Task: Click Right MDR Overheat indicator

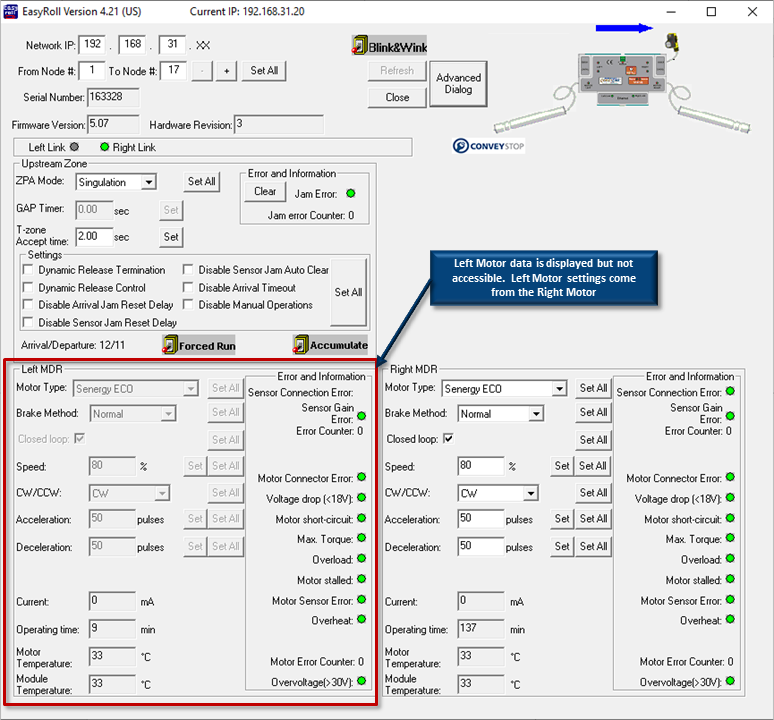Action: pos(731,619)
